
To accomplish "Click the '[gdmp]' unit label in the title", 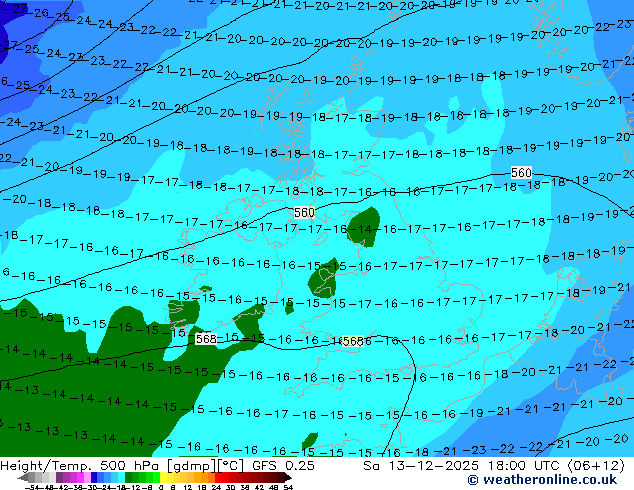I will point(192,465).
